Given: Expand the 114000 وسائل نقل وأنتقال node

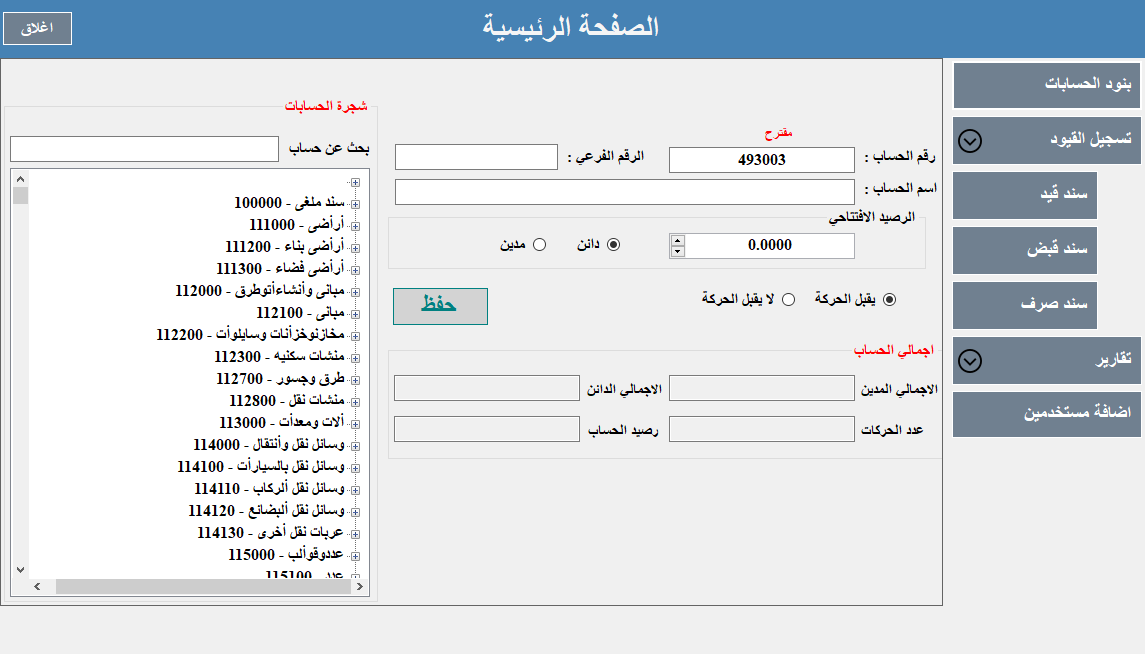Looking at the screenshot, I should click(355, 446).
